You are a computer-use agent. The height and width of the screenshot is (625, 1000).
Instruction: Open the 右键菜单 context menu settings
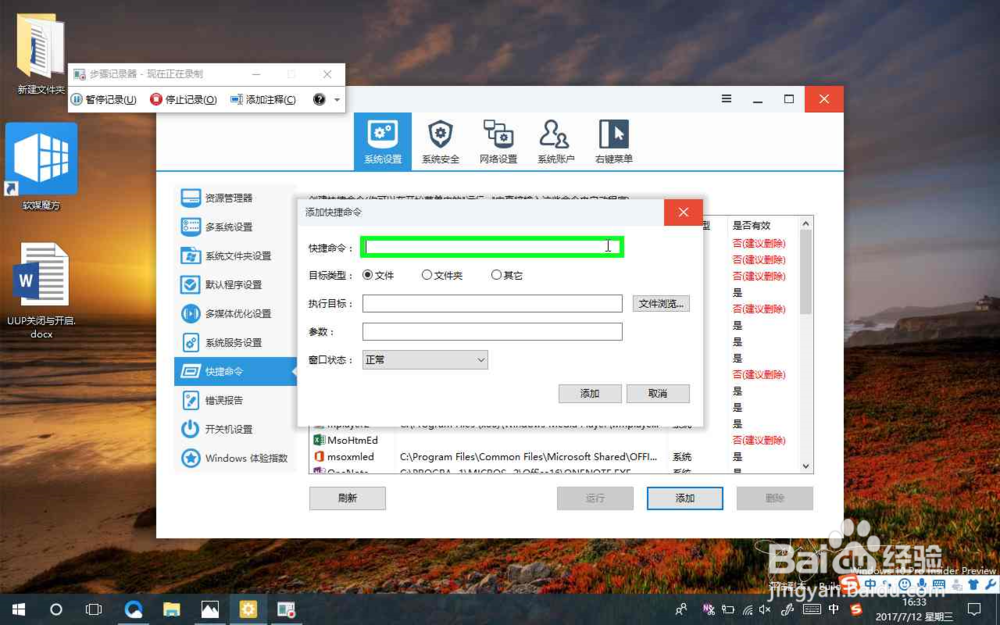click(x=614, y=140)
